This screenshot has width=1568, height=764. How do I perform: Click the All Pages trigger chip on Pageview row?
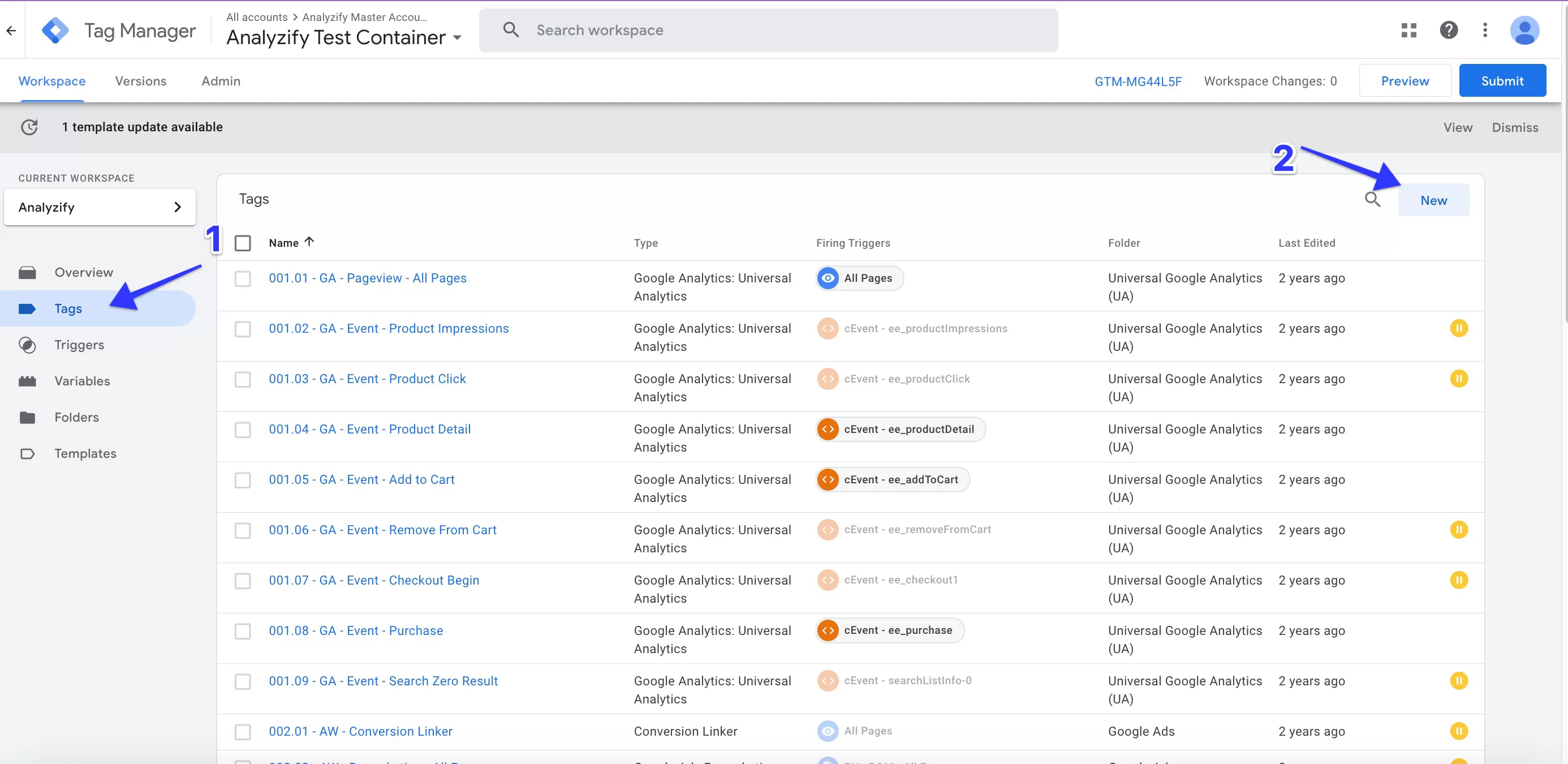point(859,279)
